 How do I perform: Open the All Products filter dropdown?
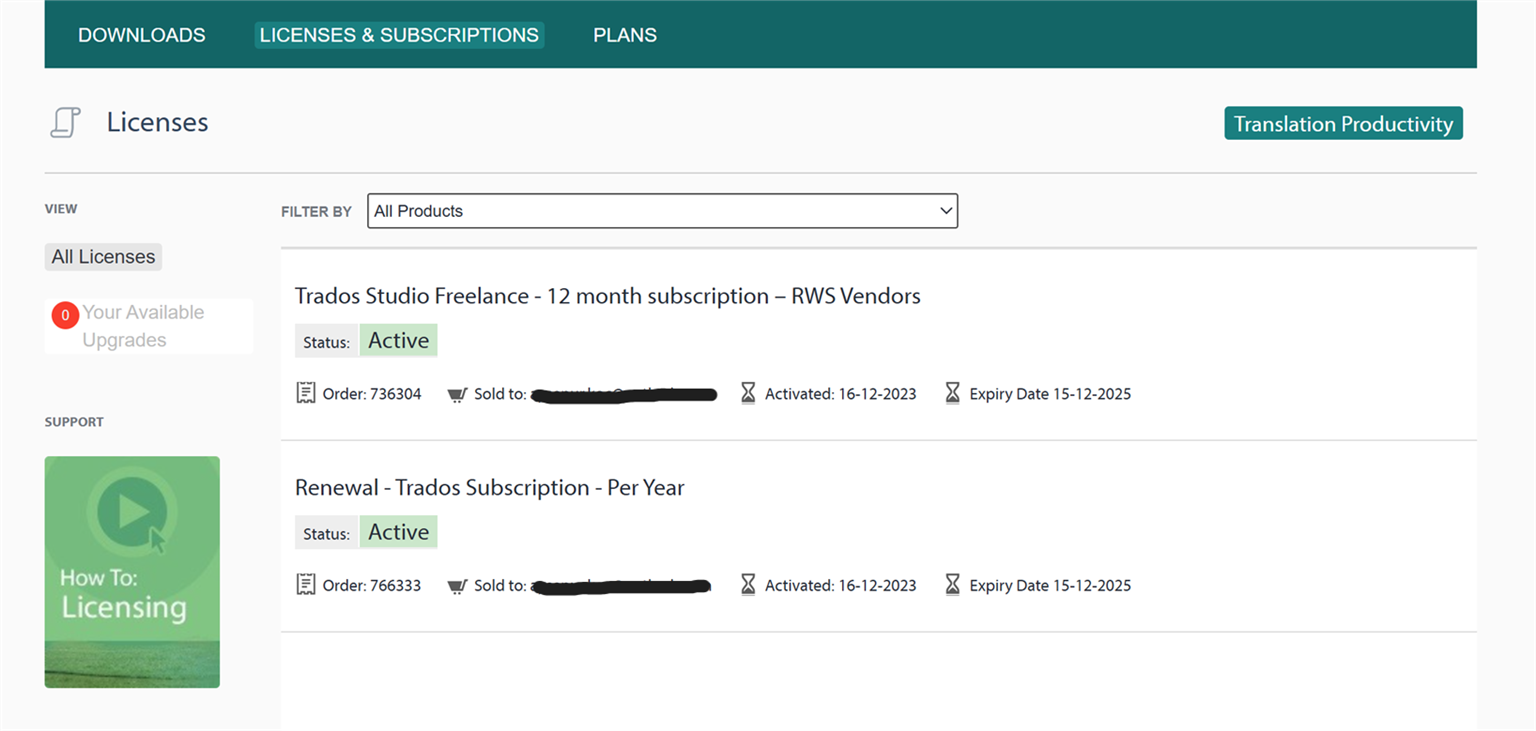[x=662, y=211]
